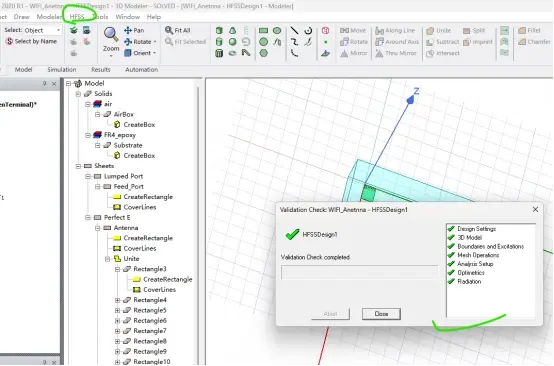
Task: Collapse the Sheets tree node
Action: (x=78, y=166)
